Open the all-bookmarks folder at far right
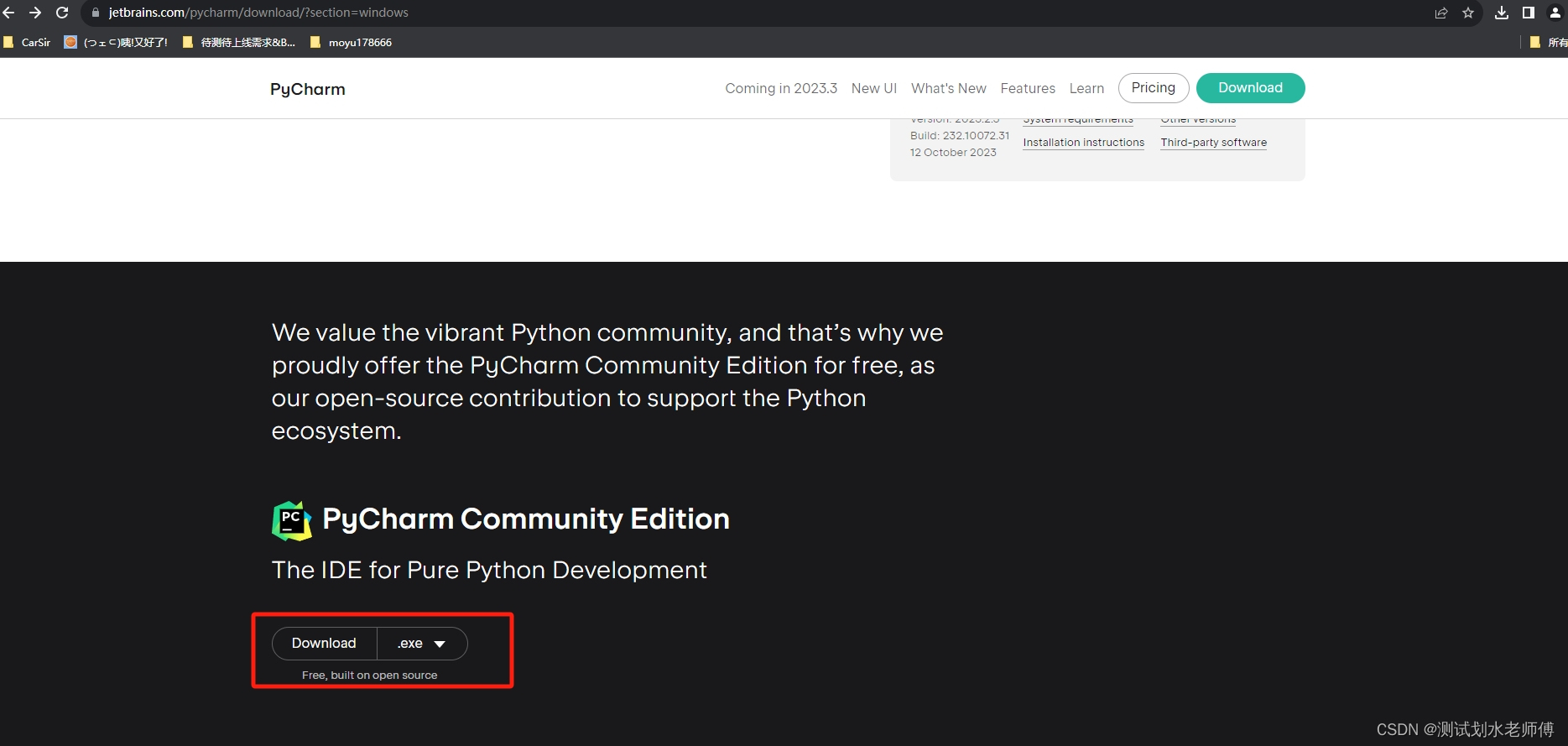Screen dimensions: 1568x746 click(1548, 42)
